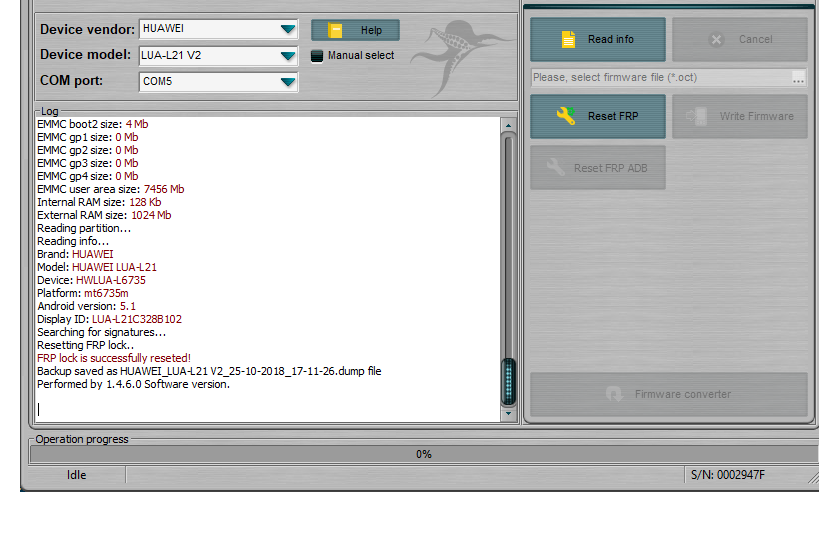Screen dimensions: 819x558
Task: Click the 'Performed by 1.4.6.0 Software version' line
Action: coord(133,385)
